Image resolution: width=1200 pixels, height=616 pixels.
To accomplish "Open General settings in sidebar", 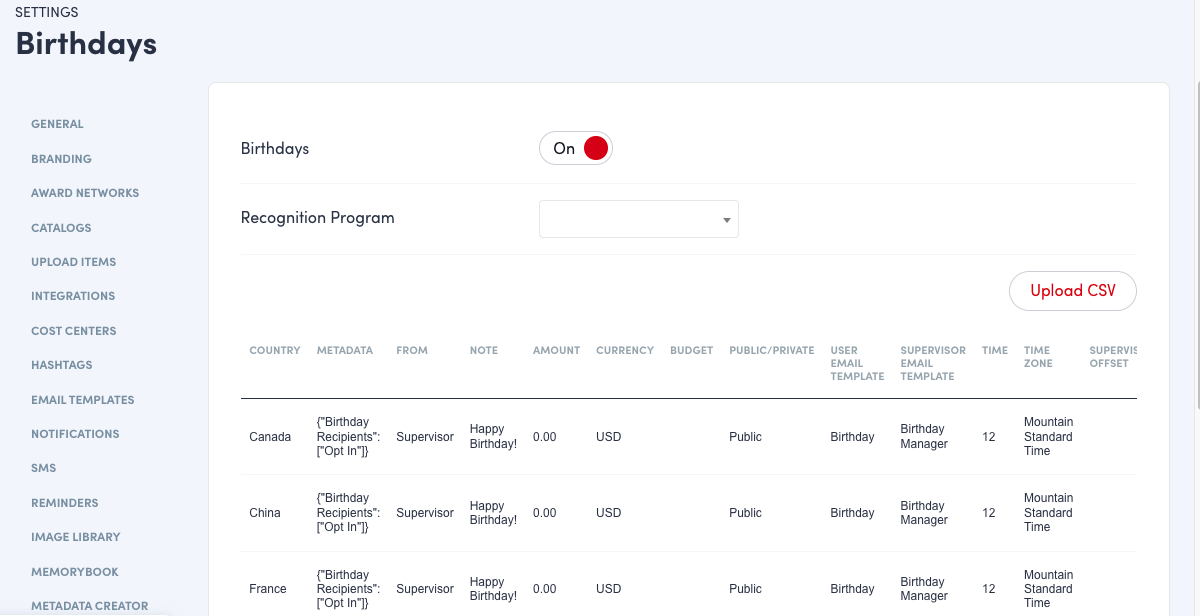I will (x=57, y=124).
